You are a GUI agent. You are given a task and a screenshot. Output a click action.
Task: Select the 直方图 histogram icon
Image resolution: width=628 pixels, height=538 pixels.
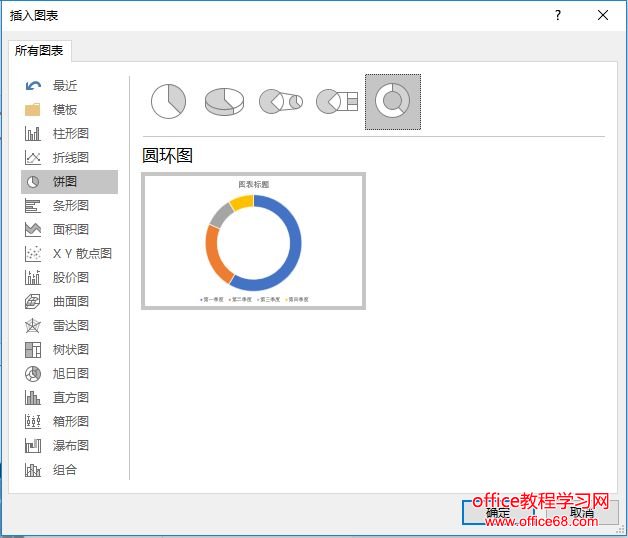coord(32,397)
